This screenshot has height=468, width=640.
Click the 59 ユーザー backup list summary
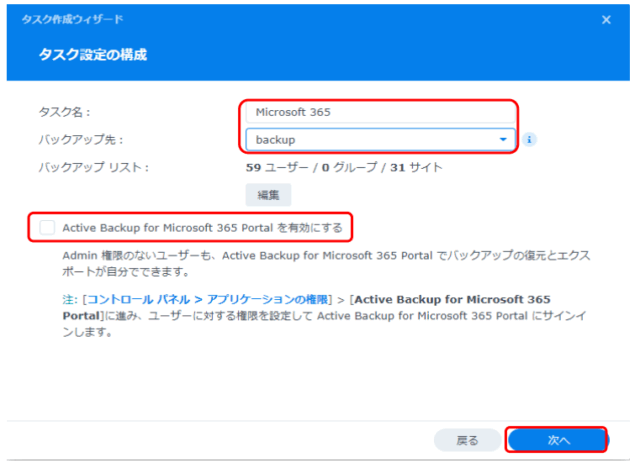pos(280,167)
